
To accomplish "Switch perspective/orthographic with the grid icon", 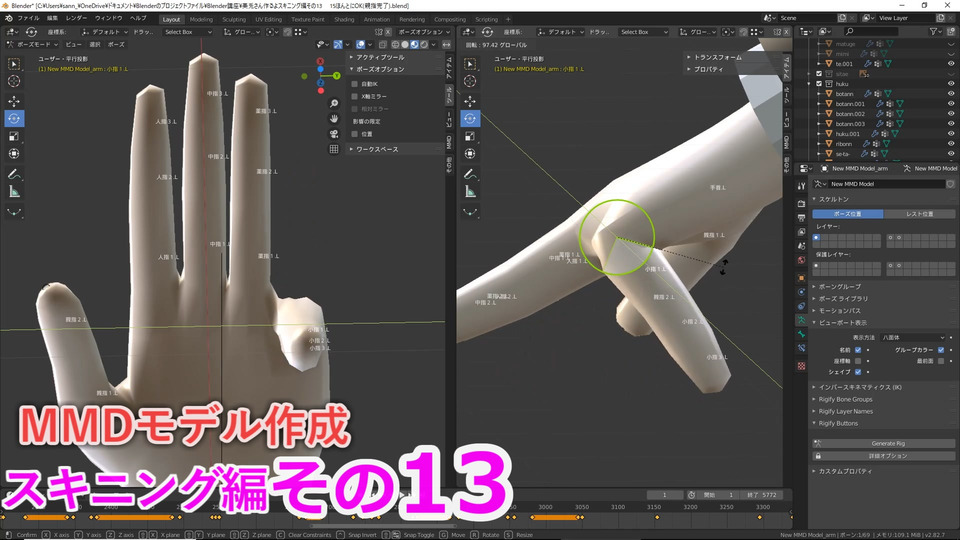I will click(x=334, y=149).
